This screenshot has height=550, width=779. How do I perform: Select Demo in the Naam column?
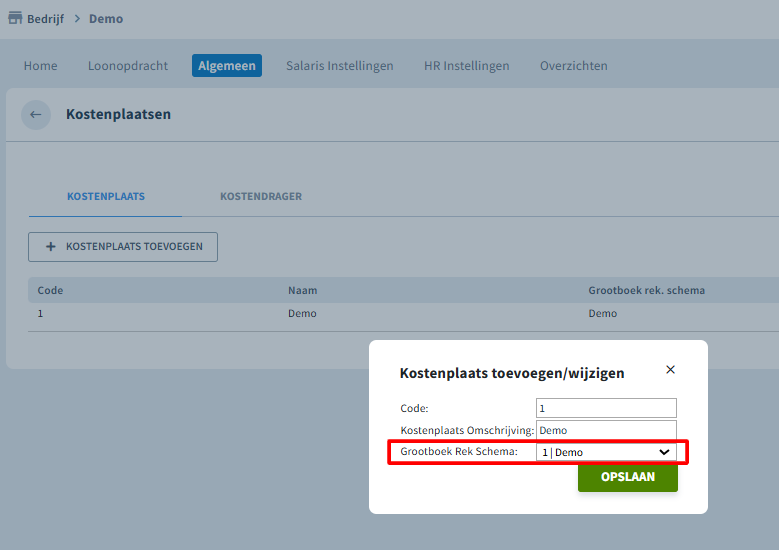tap(302, 314)
